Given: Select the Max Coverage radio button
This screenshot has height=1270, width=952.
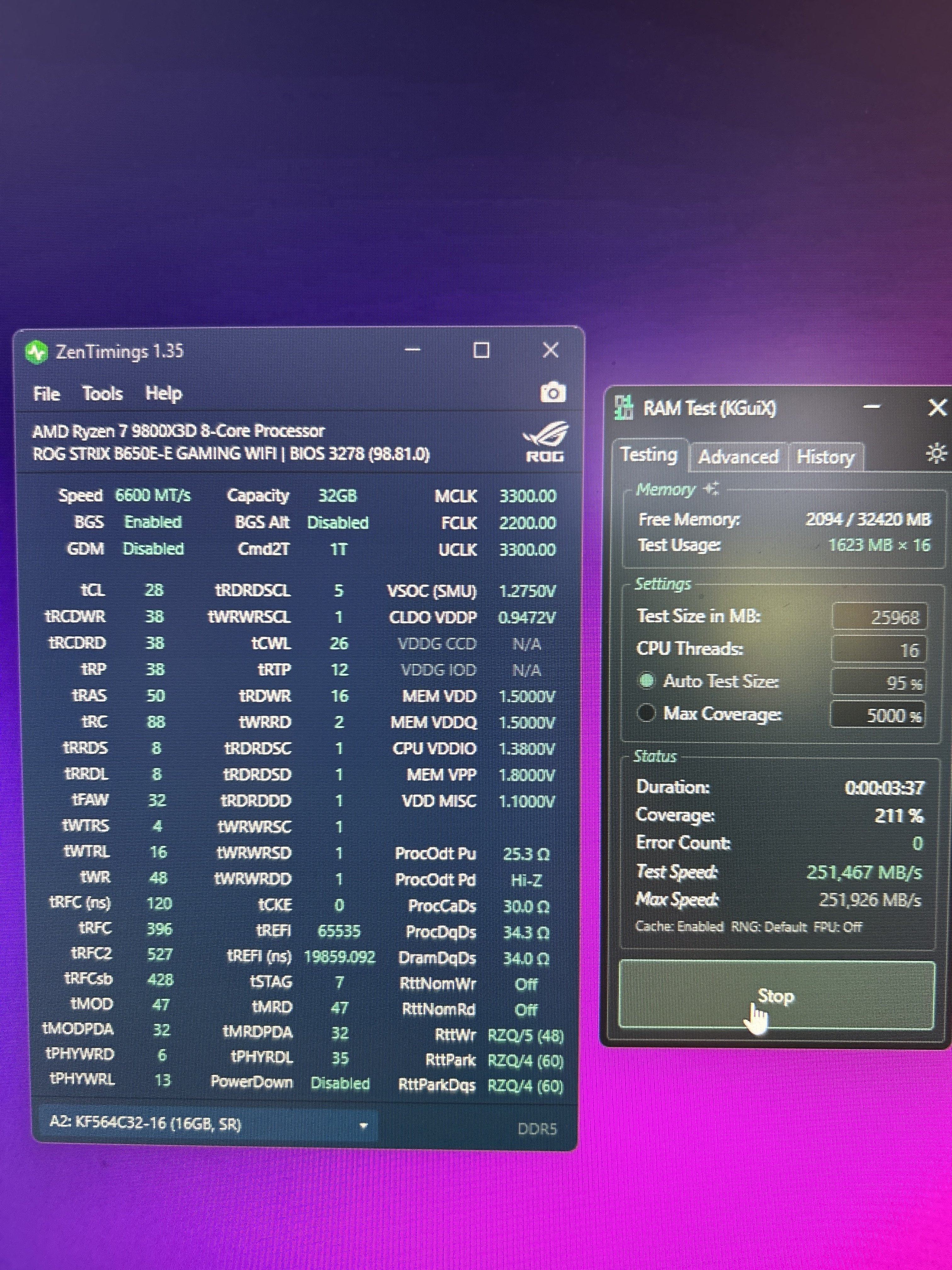Looking at the screenshot, I should [x=646, y=713].
